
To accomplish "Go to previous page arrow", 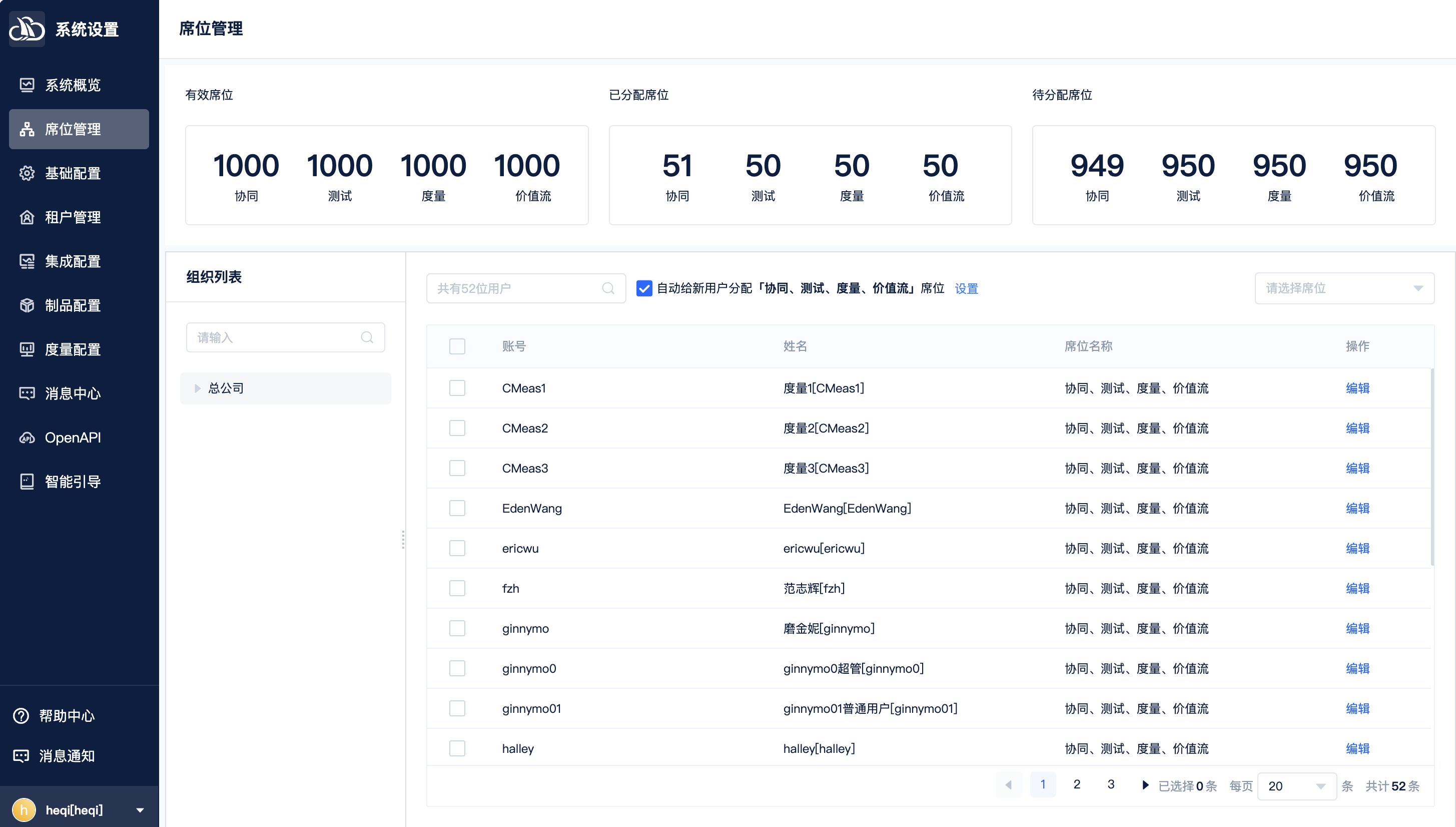I will (1009, 785).
